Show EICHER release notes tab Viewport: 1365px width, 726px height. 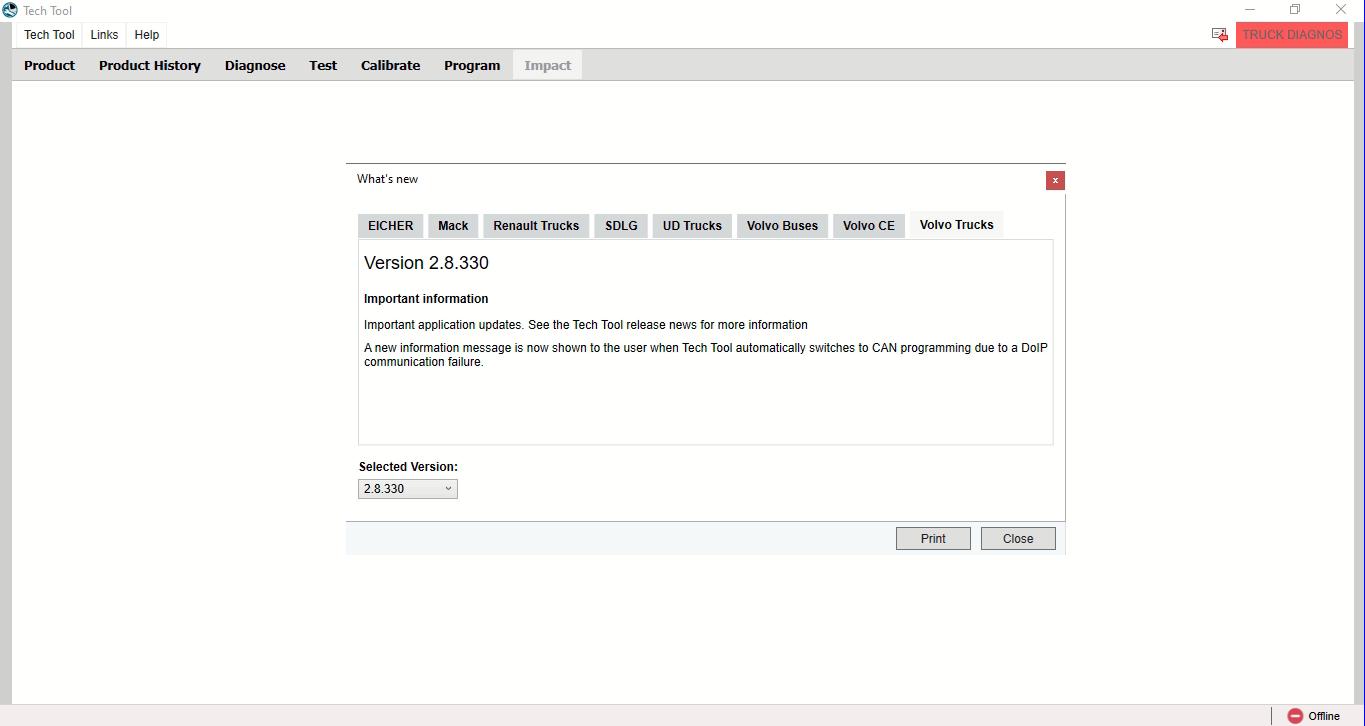tap(391, 226)
